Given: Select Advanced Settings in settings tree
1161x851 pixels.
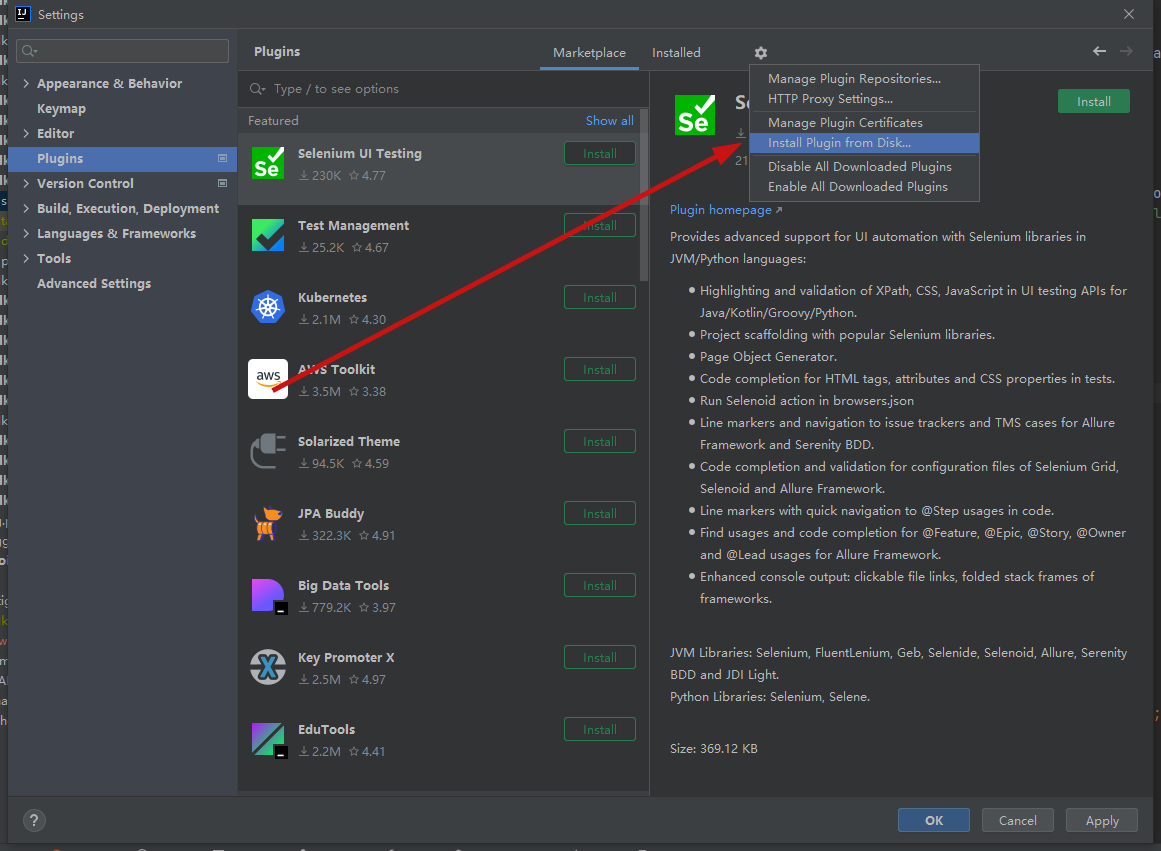Looking at the screenshot, I should (94, 283).
